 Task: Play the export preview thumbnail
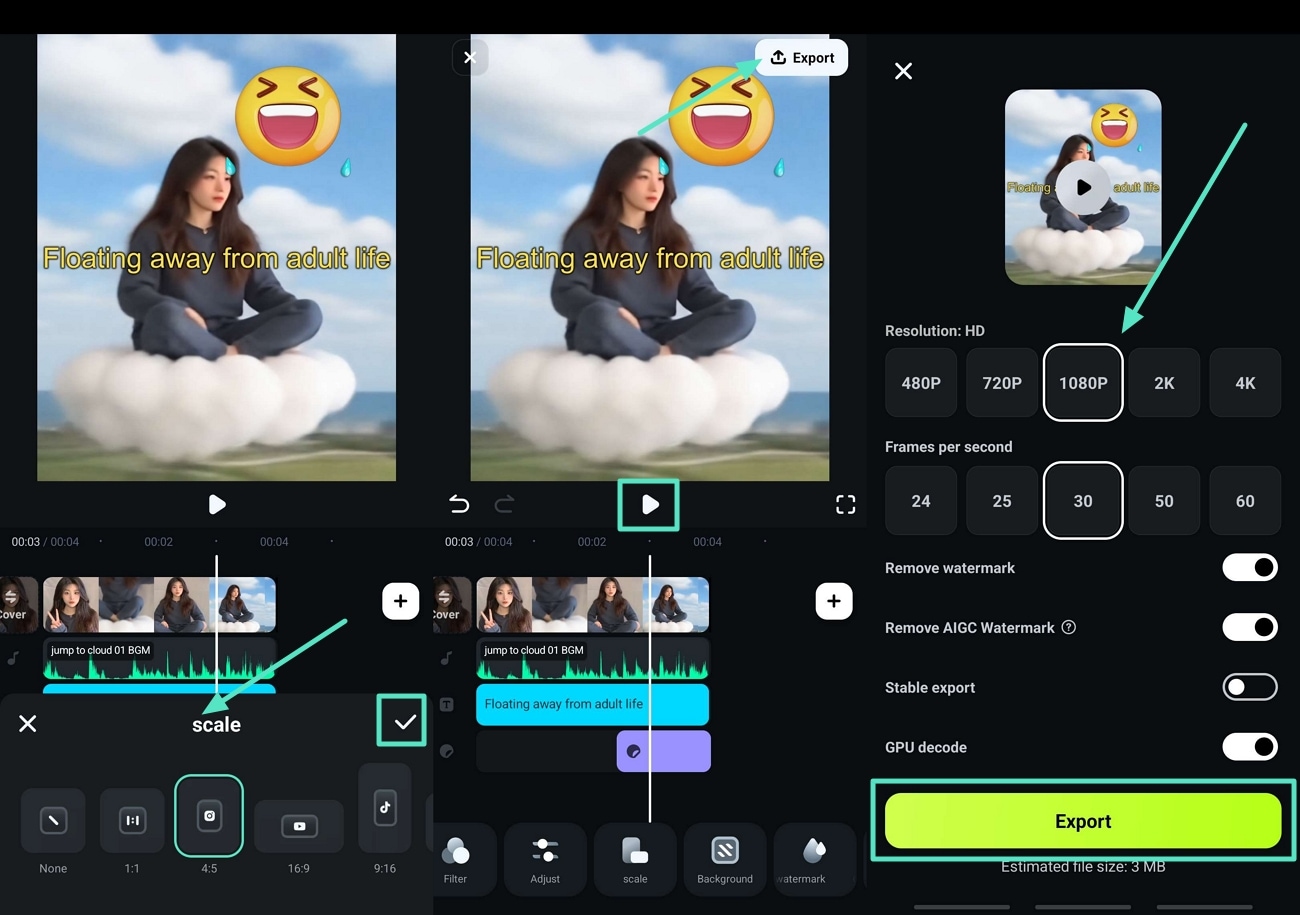point(1083,187)
